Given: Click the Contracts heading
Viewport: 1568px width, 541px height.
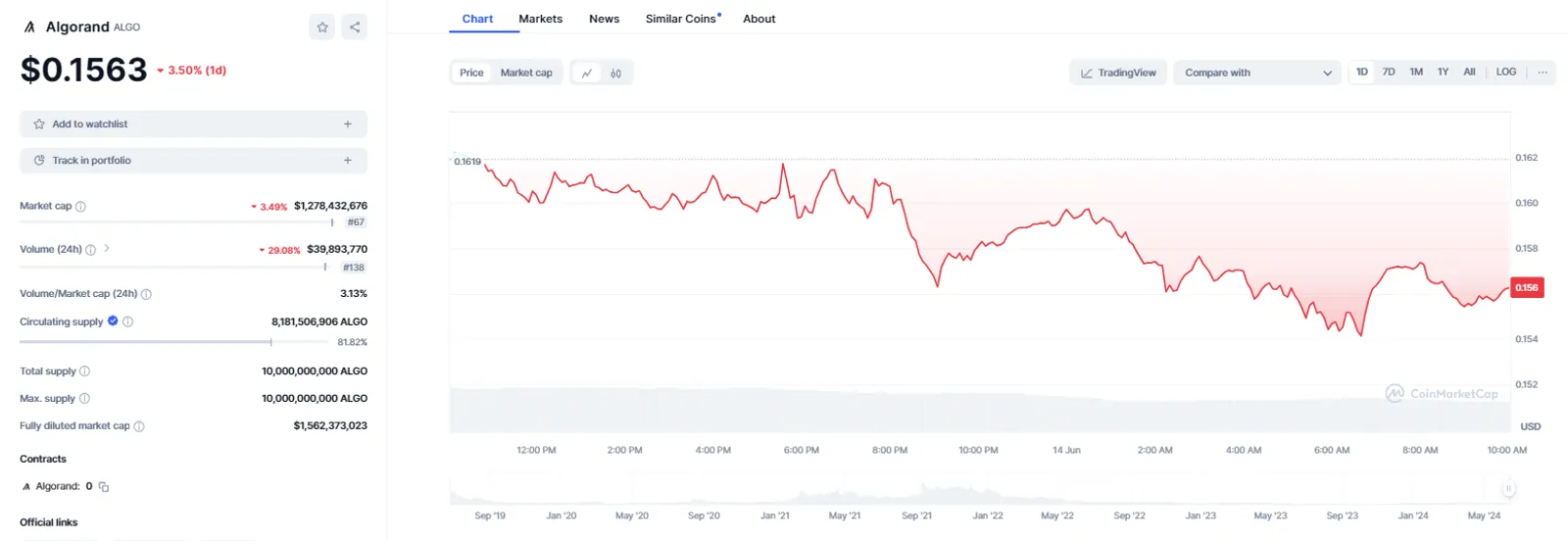Looking at the screenshot, I should [43, 459].
